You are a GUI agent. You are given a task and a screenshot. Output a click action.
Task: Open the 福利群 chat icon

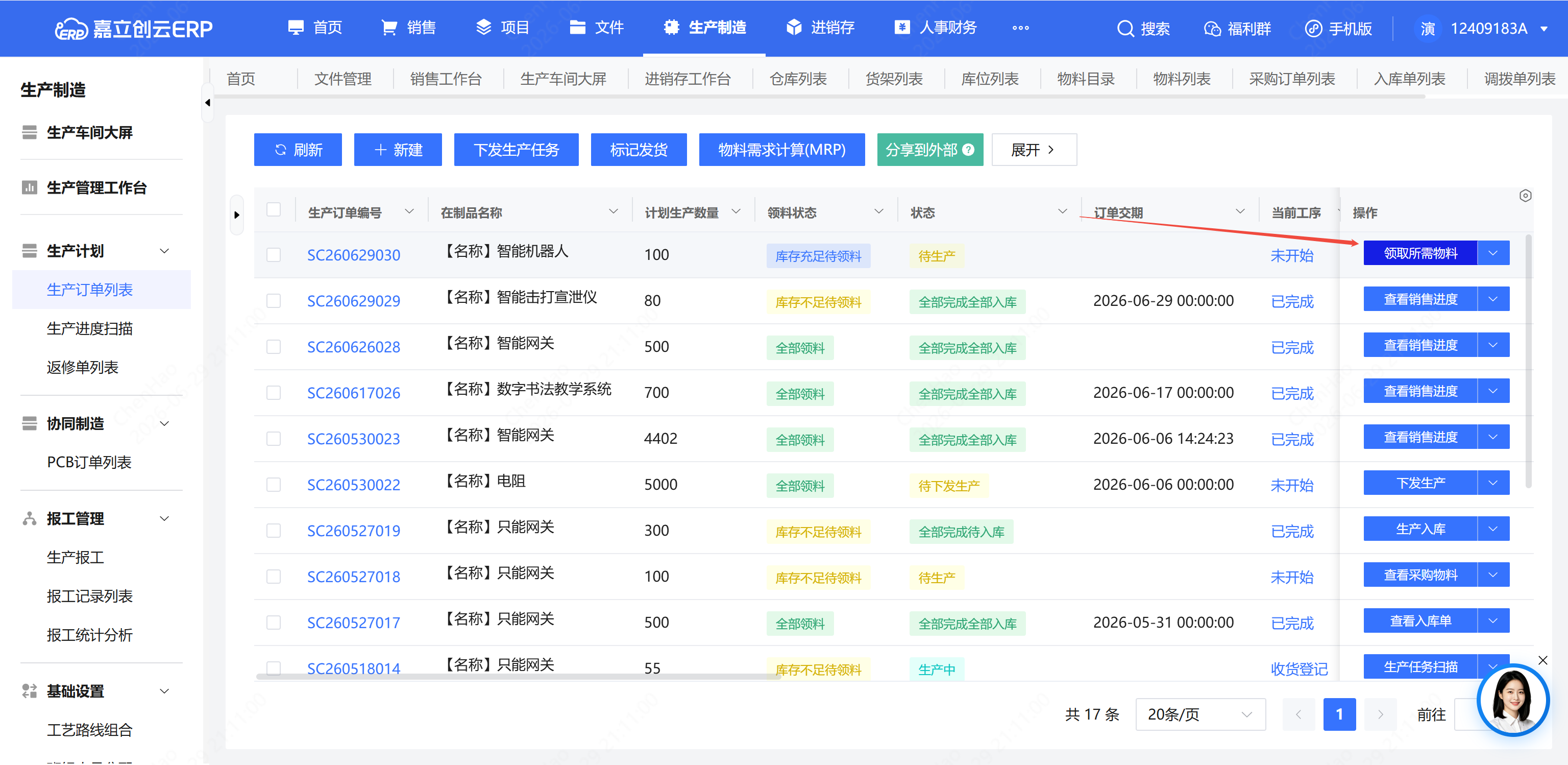pyautogui.click(x=1212, y=29)
